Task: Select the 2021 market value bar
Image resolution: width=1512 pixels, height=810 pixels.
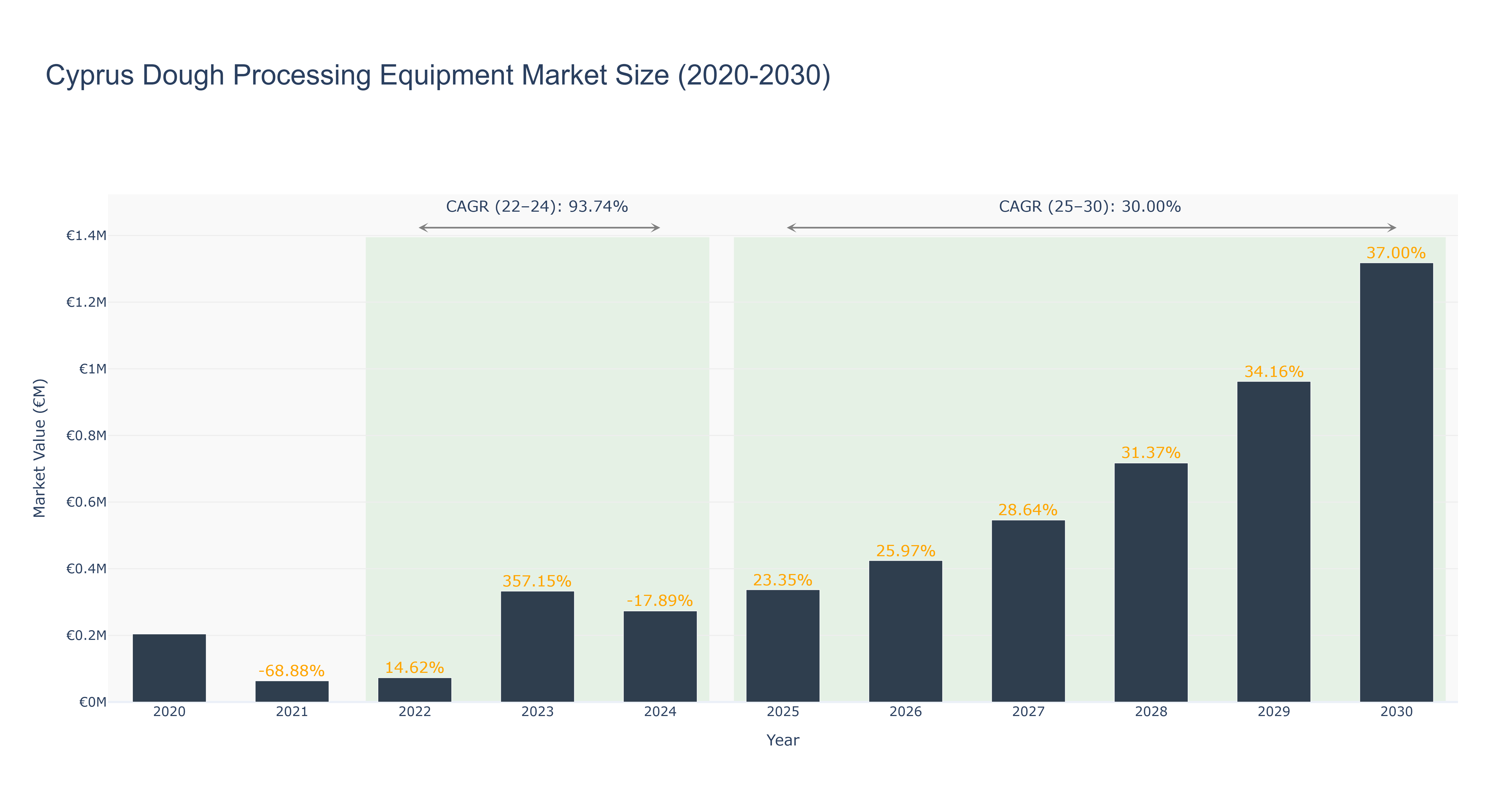Action: (x=292, y=691)
